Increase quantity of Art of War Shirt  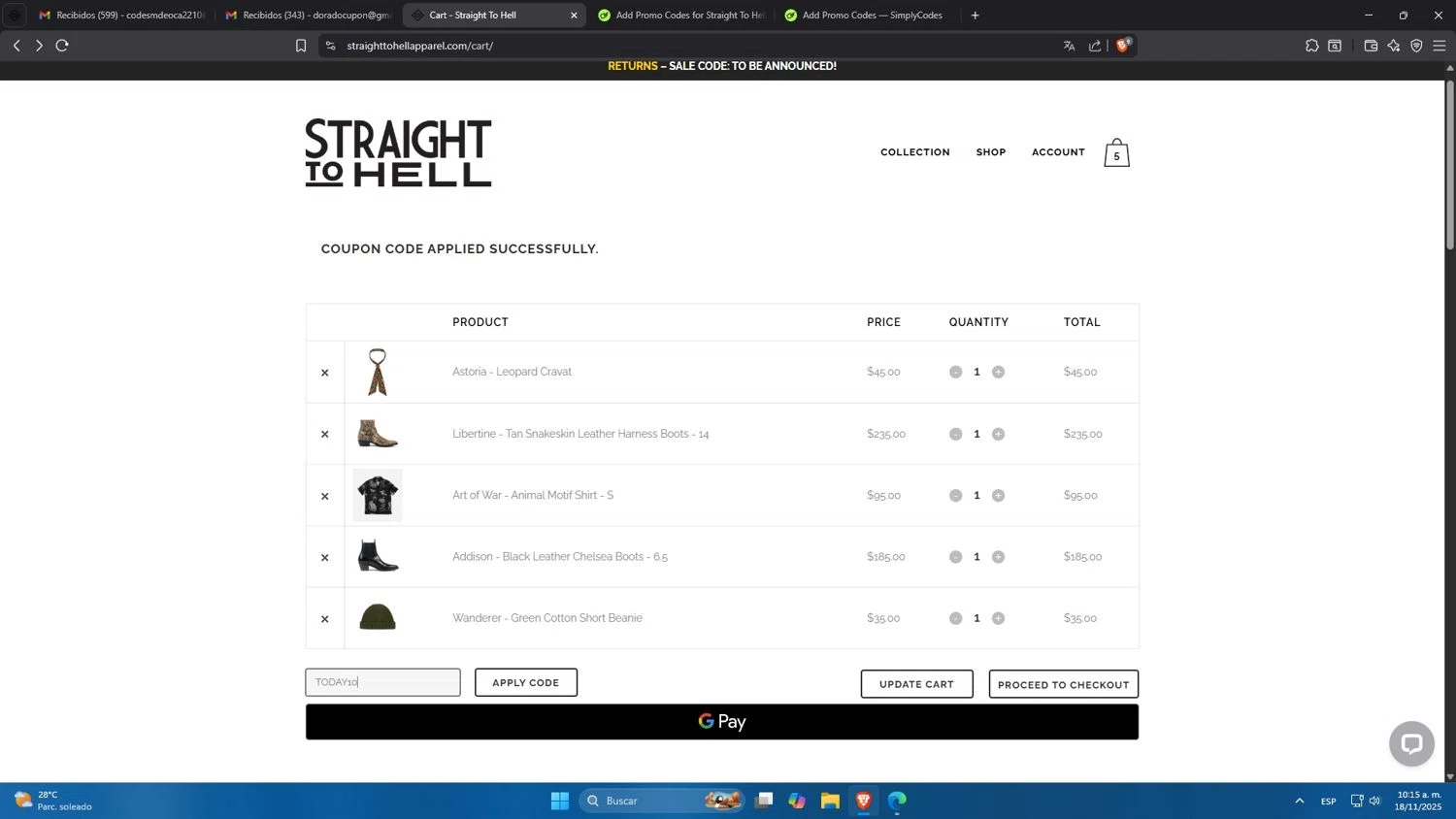(x=998, y=495)
